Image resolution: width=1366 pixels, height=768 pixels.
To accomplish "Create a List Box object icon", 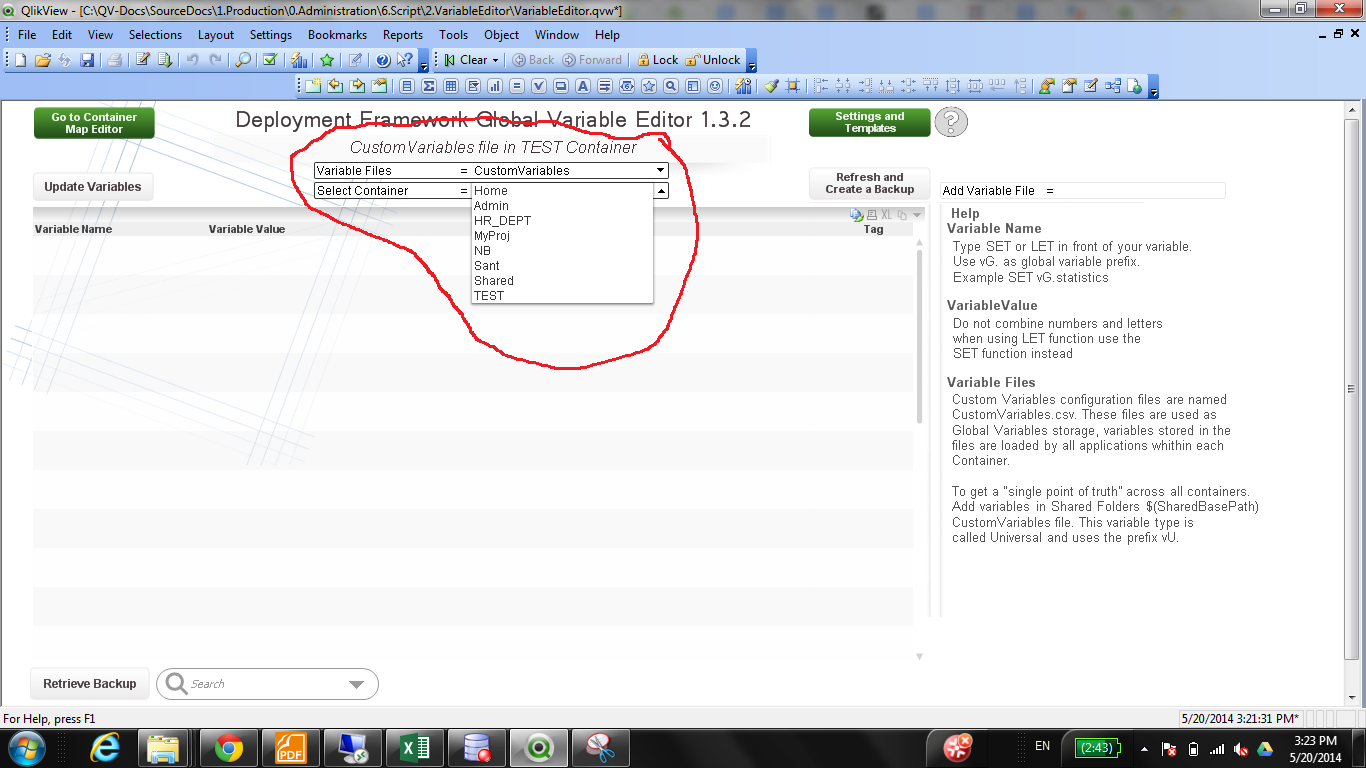I will click(x=407, y=86).
